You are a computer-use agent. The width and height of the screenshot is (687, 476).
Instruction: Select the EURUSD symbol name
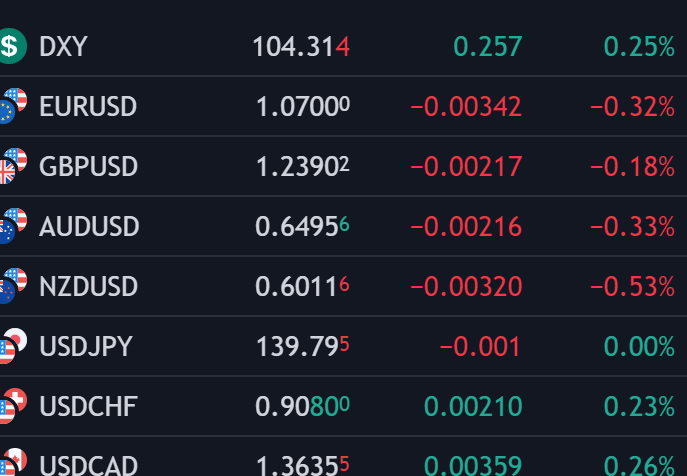click(88, 106)
